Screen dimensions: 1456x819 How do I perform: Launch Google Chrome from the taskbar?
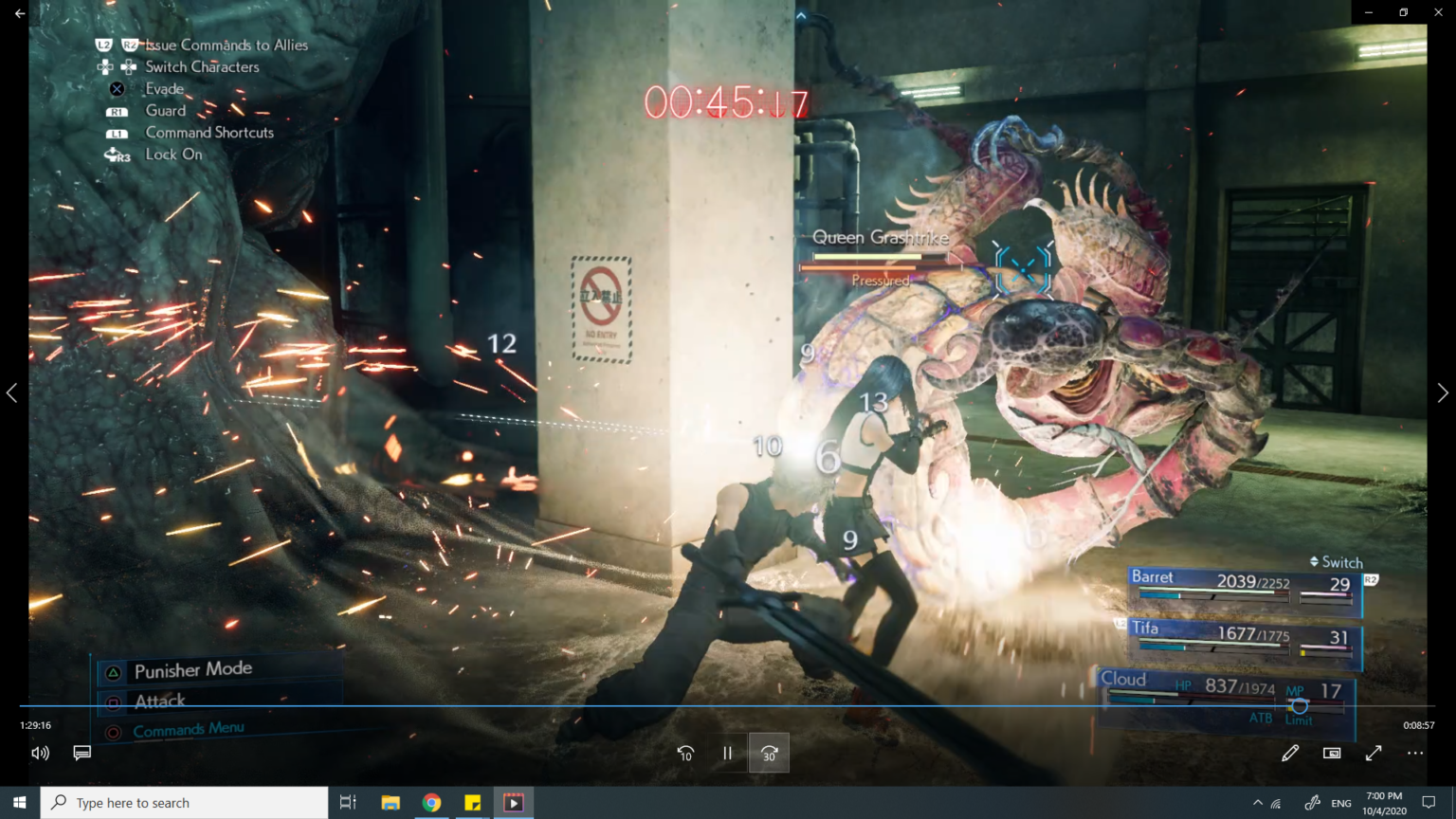pos(431,803)
